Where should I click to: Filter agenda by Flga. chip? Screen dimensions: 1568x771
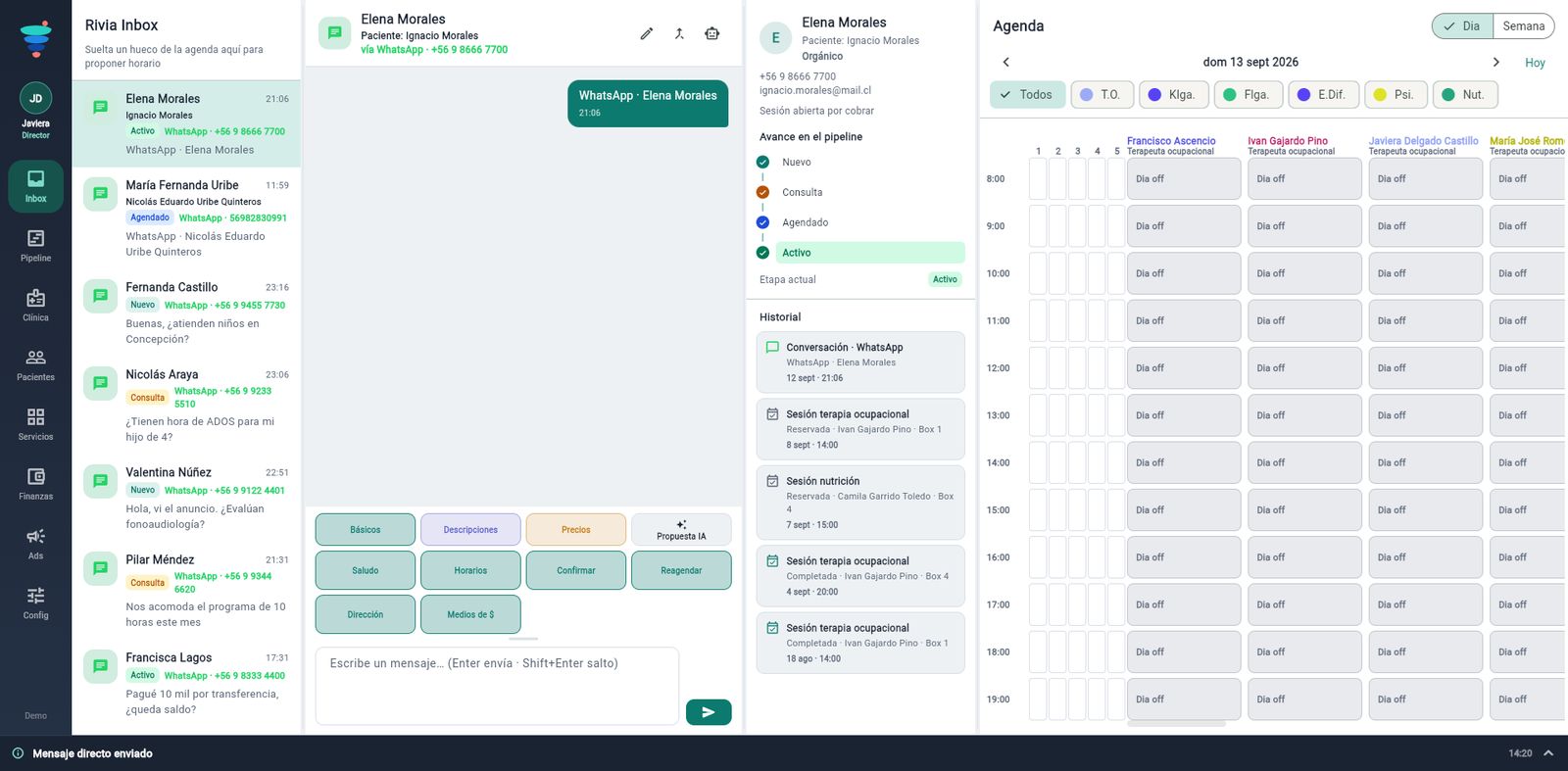coord(1248,95)
